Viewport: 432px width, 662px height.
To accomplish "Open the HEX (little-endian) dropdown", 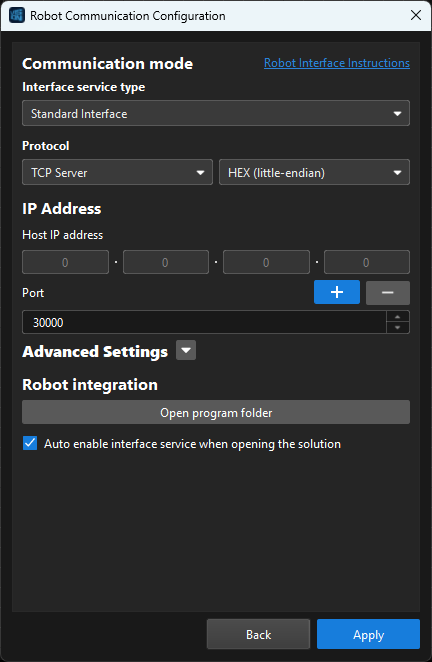I will (x=314, y=172).
